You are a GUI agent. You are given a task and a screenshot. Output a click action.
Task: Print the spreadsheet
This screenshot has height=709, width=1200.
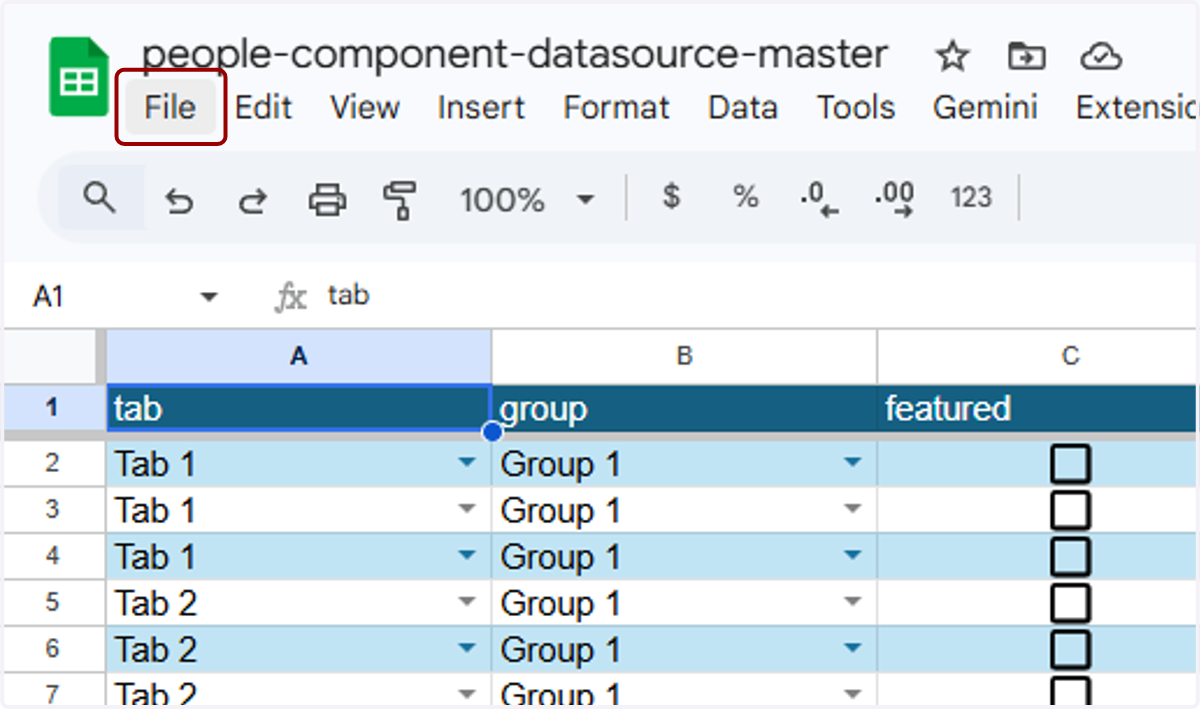coord(327,200)
